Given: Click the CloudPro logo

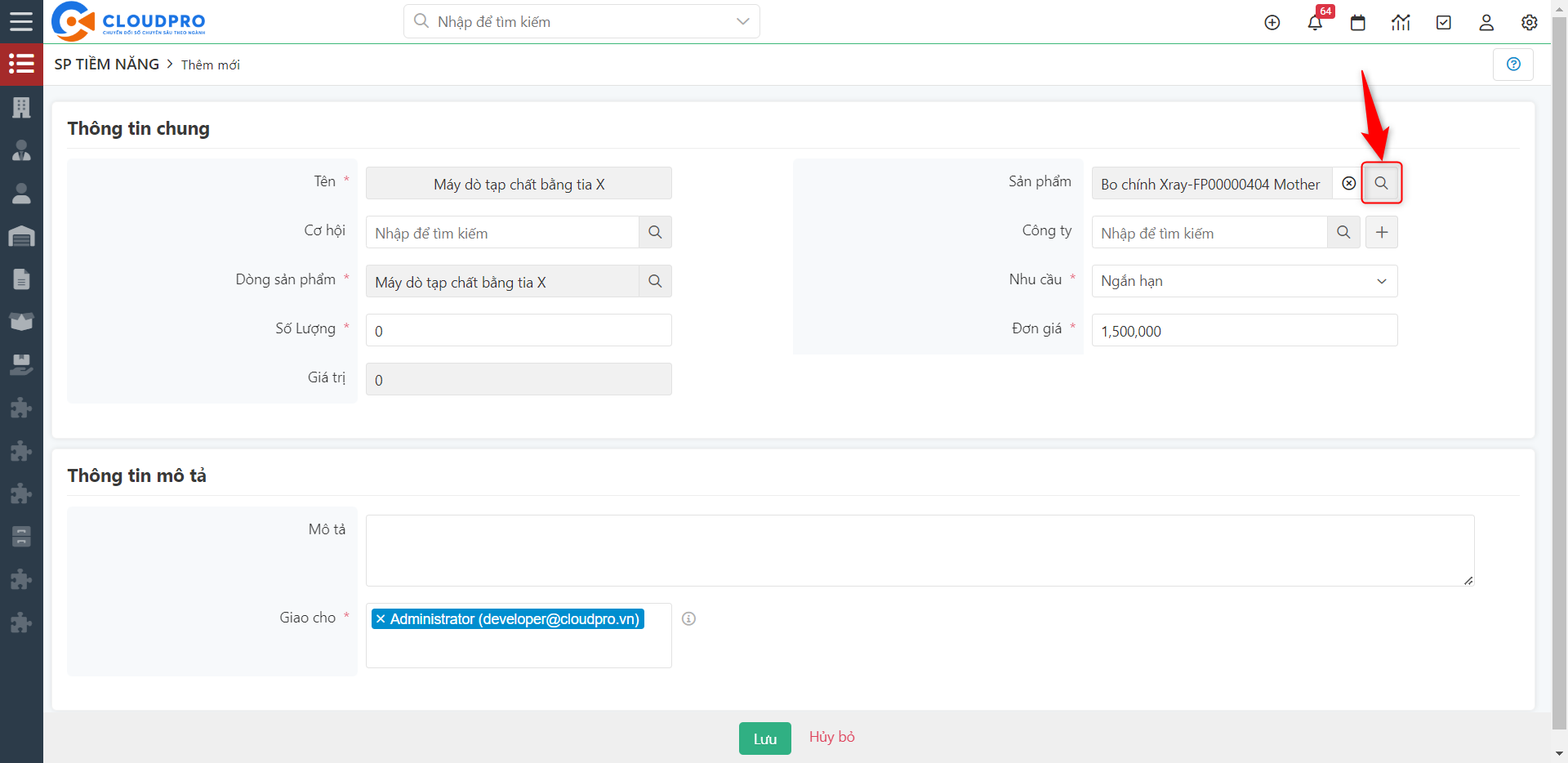Looking at the screenshot, I should pyautogui.click(x=128, y=21).
